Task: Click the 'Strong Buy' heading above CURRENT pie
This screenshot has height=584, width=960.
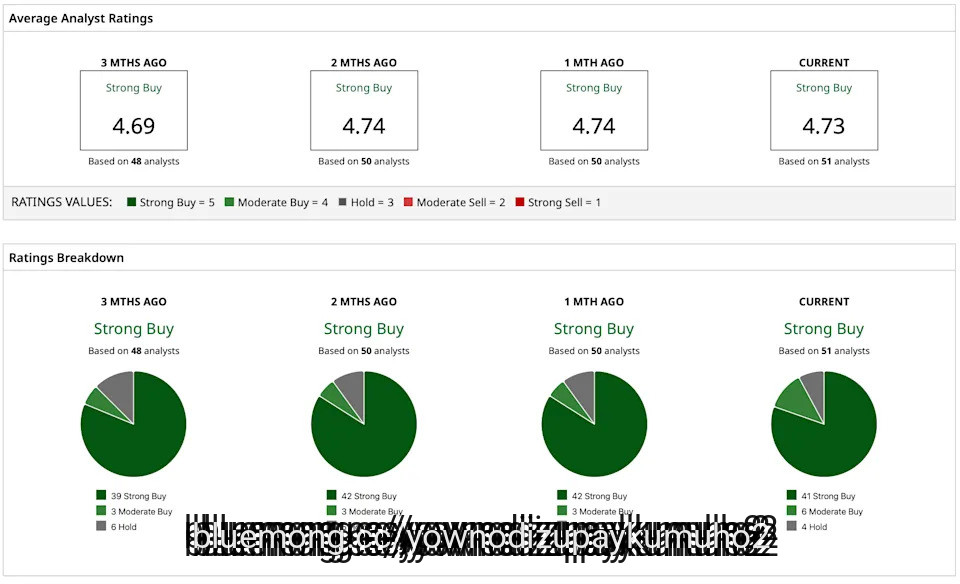Action: (824, 329)
